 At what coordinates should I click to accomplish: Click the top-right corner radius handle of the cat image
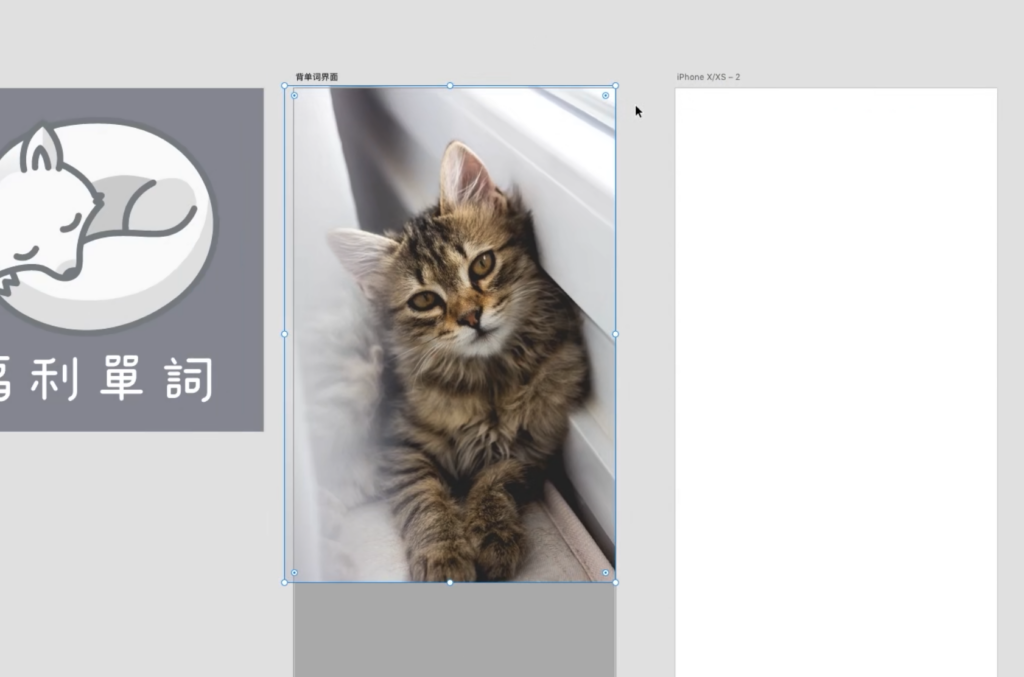pyautogui.click(x=605, y=96)
